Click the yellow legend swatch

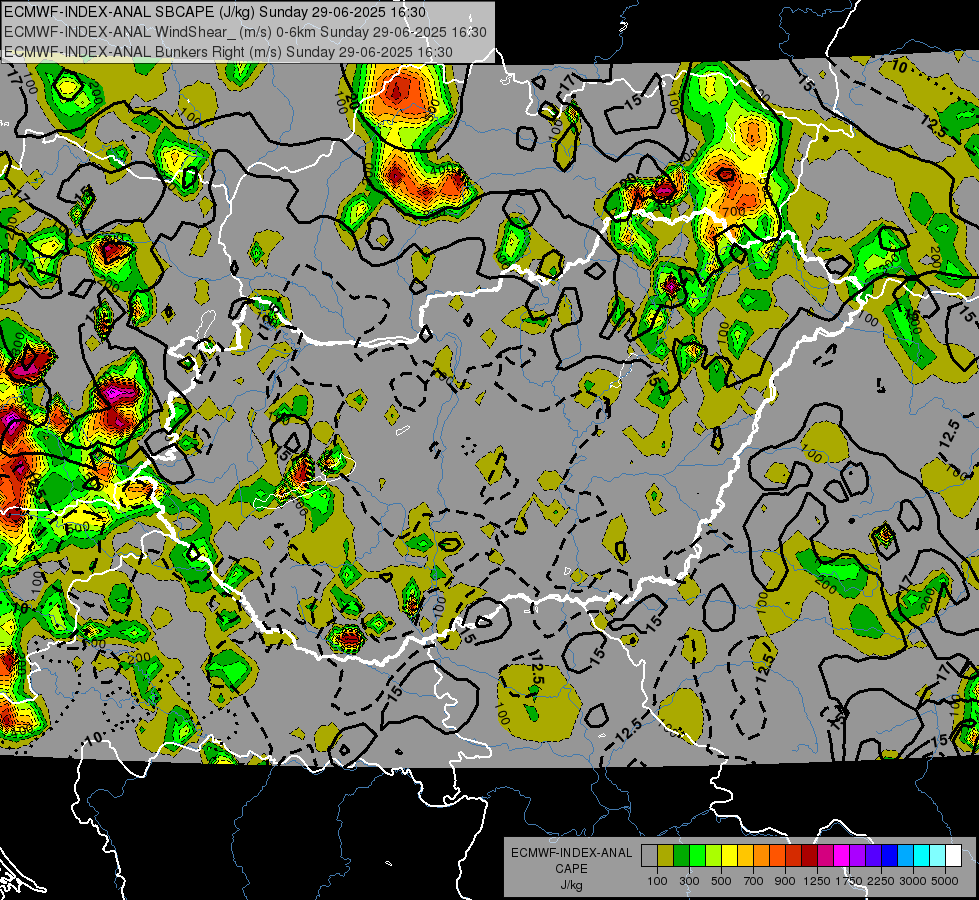pos(729,856)
